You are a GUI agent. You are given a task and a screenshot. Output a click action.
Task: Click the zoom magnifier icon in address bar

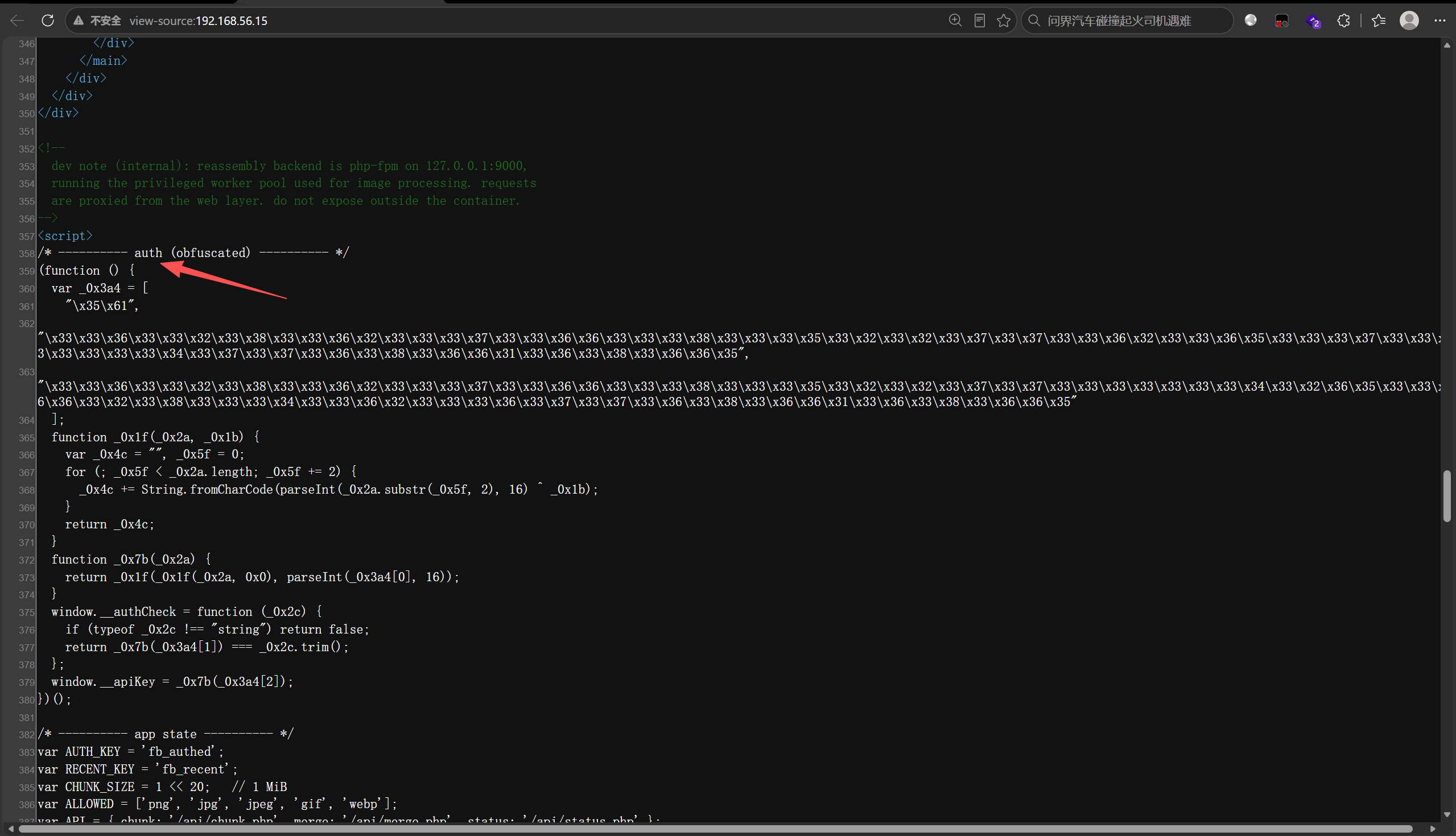[955, 20]
